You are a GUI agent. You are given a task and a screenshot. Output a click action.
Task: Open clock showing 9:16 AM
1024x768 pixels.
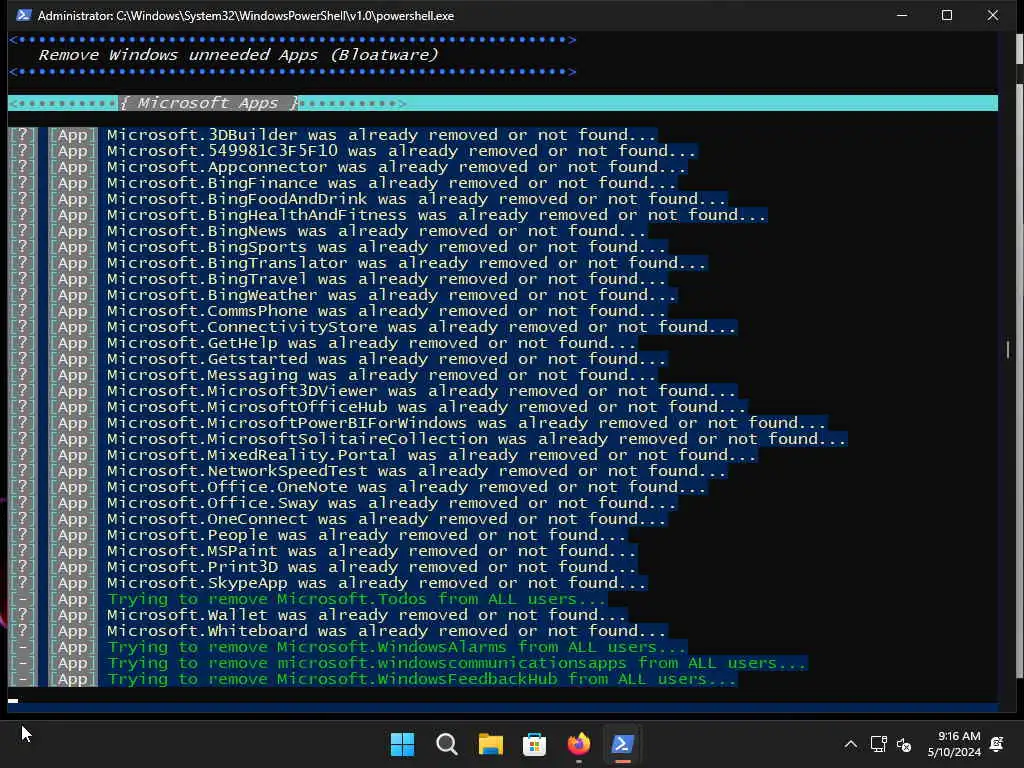coord(954,744)
